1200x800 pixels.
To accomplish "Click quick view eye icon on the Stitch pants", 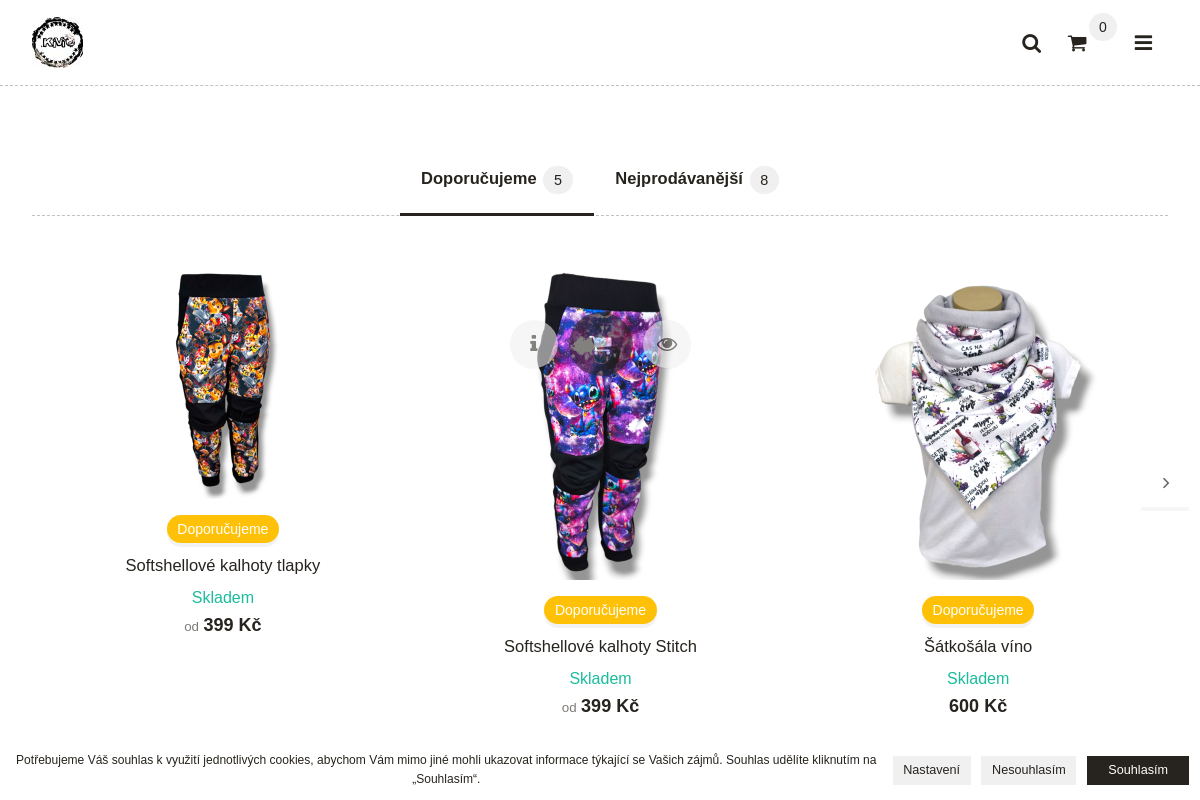I will pos(667,344).
